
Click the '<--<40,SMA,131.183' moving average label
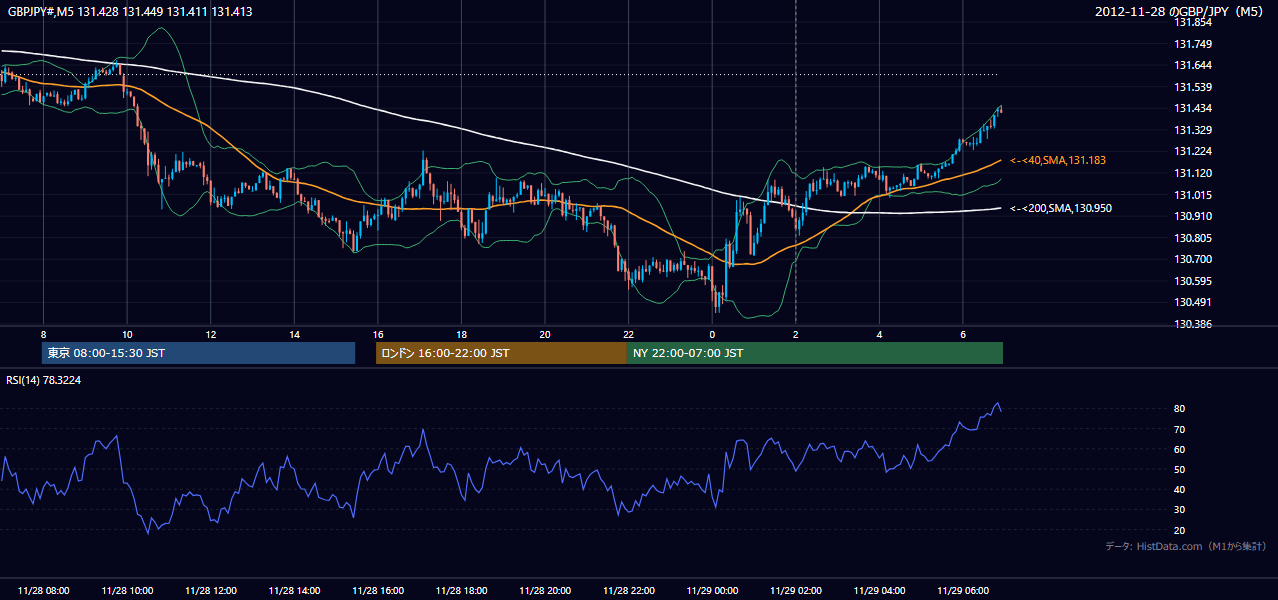(1058, 160)
